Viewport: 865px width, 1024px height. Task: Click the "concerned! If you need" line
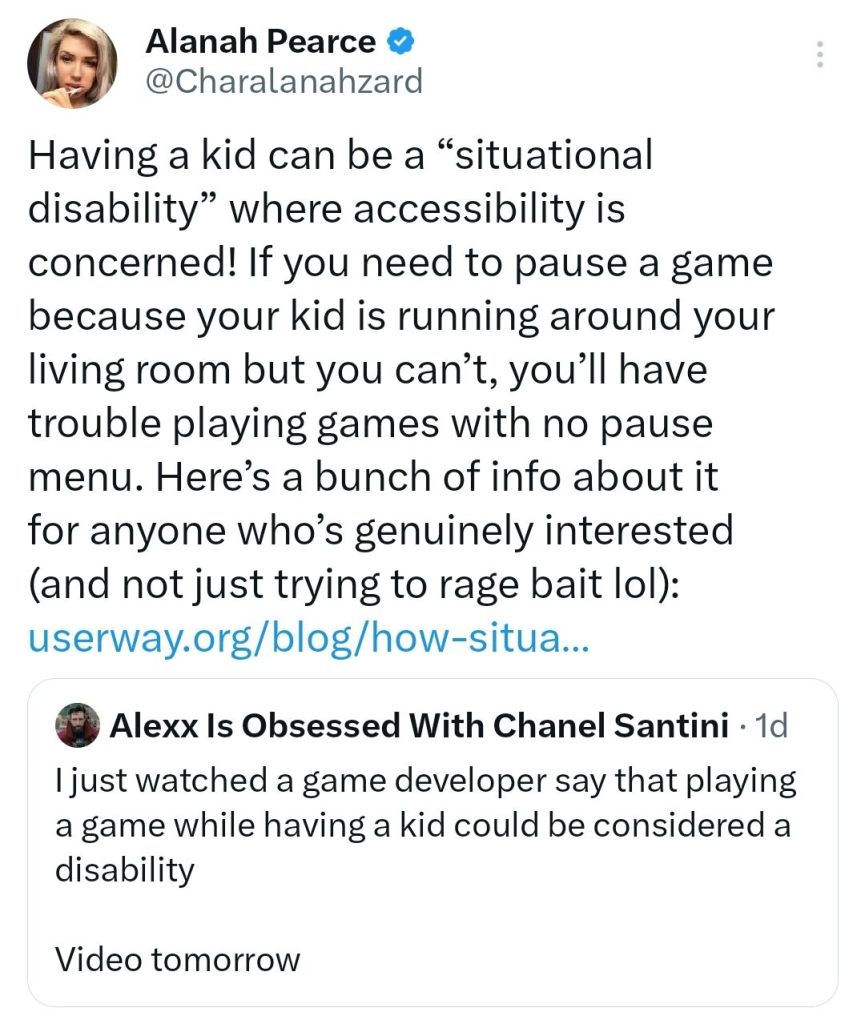400,262
